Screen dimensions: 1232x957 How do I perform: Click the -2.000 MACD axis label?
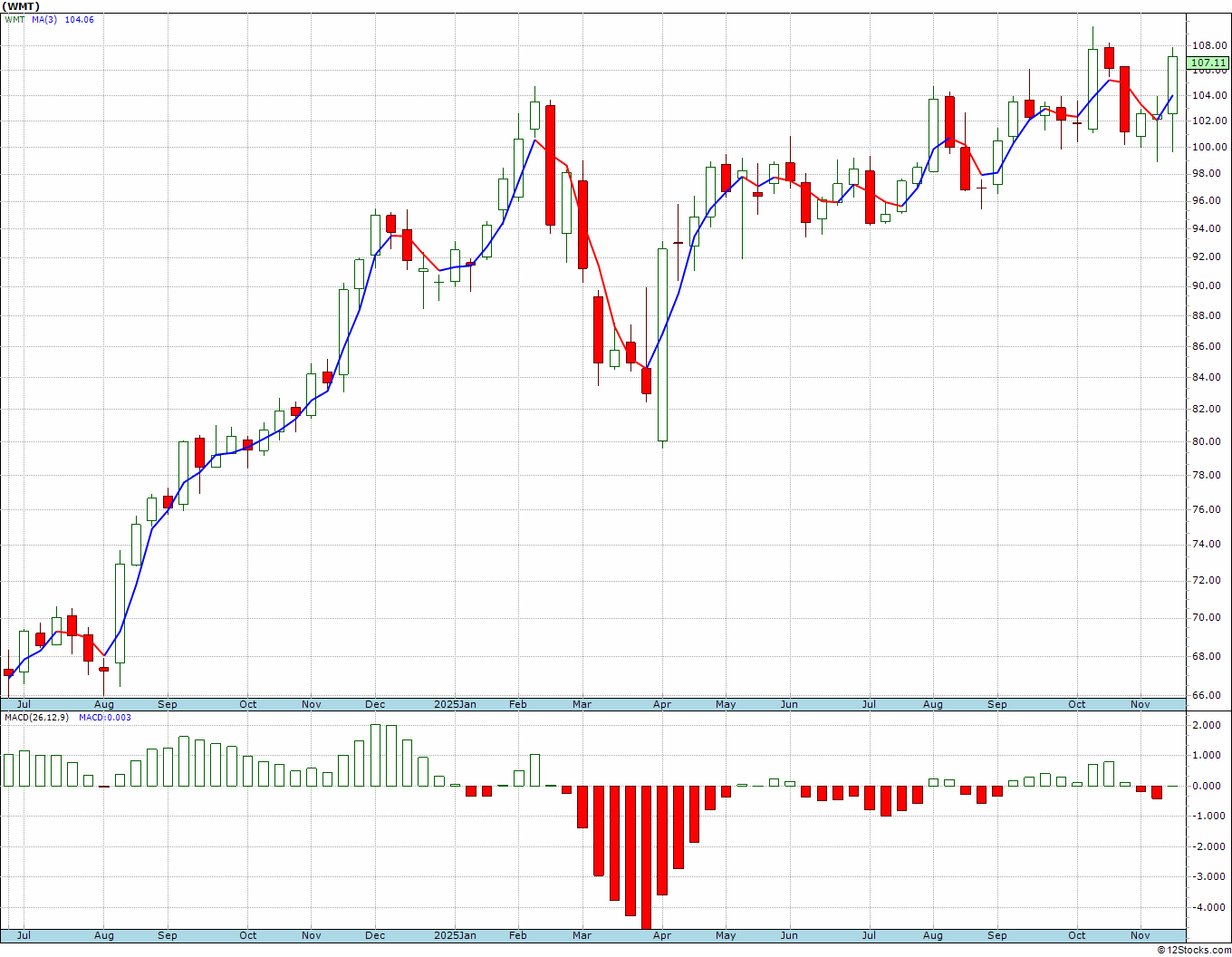tap(1209, 846)
